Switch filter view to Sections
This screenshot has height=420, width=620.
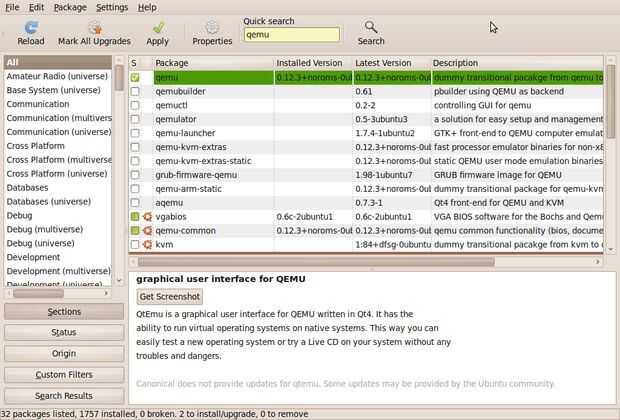(x=64, y=312)
